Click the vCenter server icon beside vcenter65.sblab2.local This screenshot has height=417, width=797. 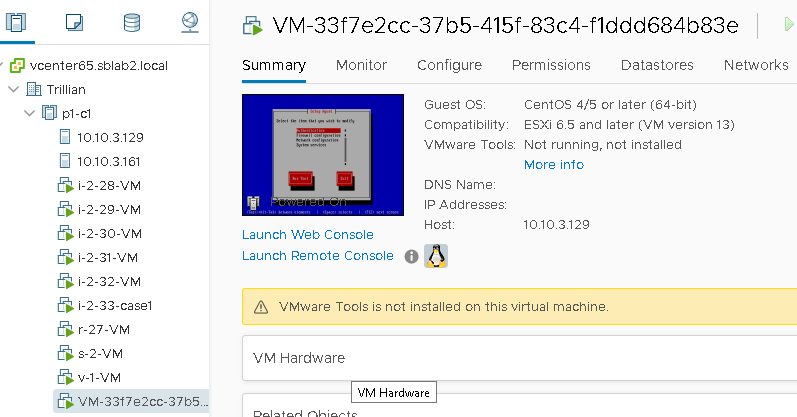[17, 66]
